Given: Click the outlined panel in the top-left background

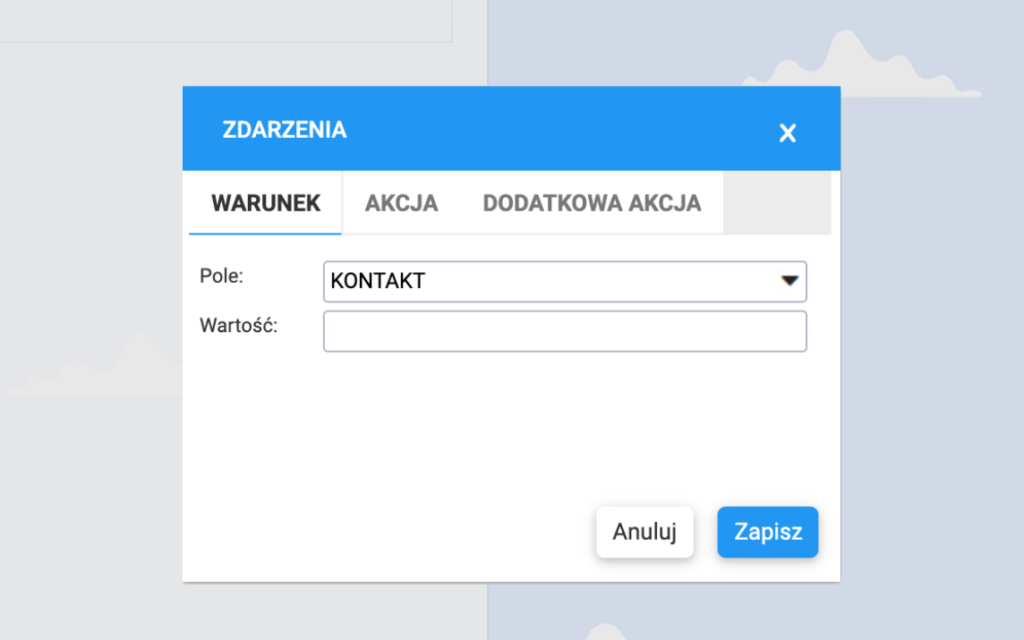Looking at the screenshot, I should click(x=220, y=20).
